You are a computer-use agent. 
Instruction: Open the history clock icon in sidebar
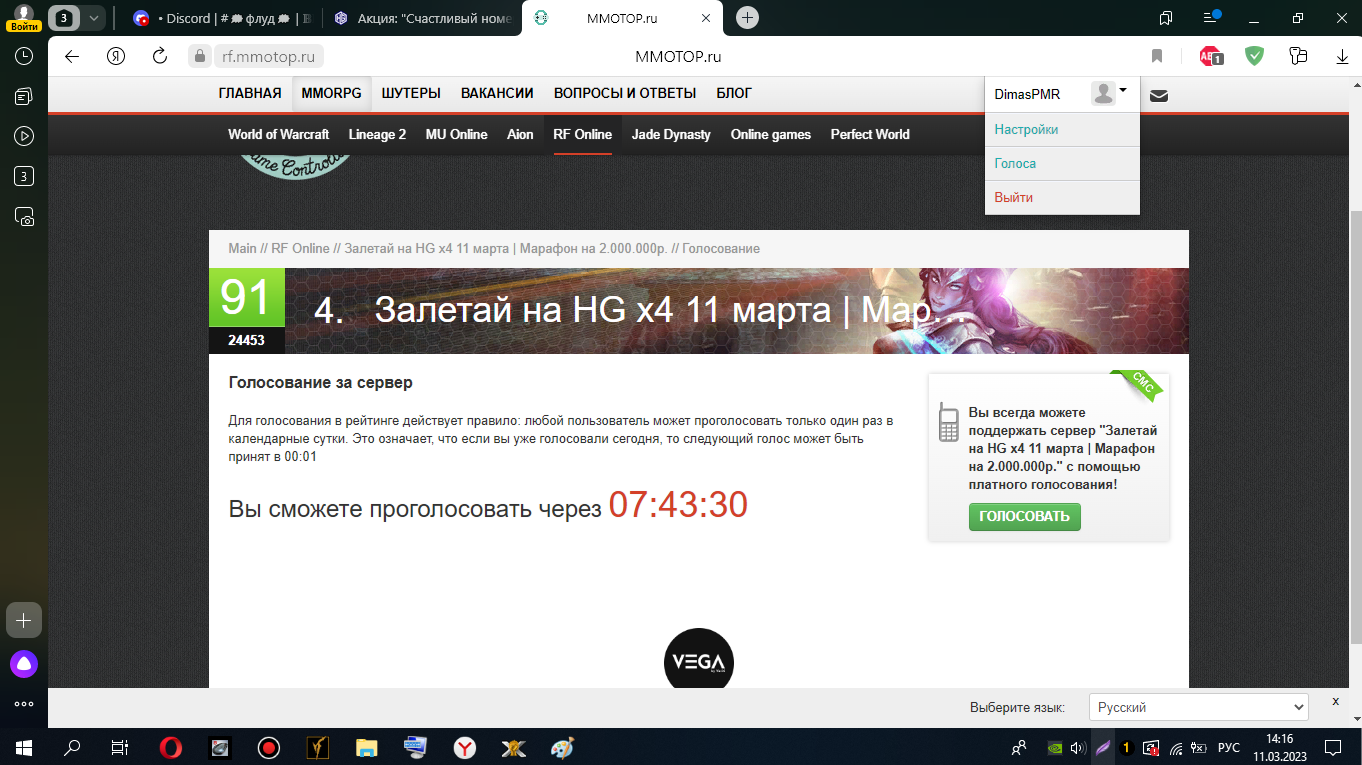(24, 57)
